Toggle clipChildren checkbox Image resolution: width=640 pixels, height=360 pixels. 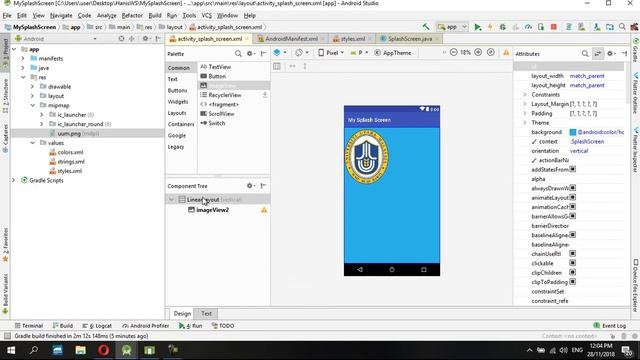tap(573, 273)
